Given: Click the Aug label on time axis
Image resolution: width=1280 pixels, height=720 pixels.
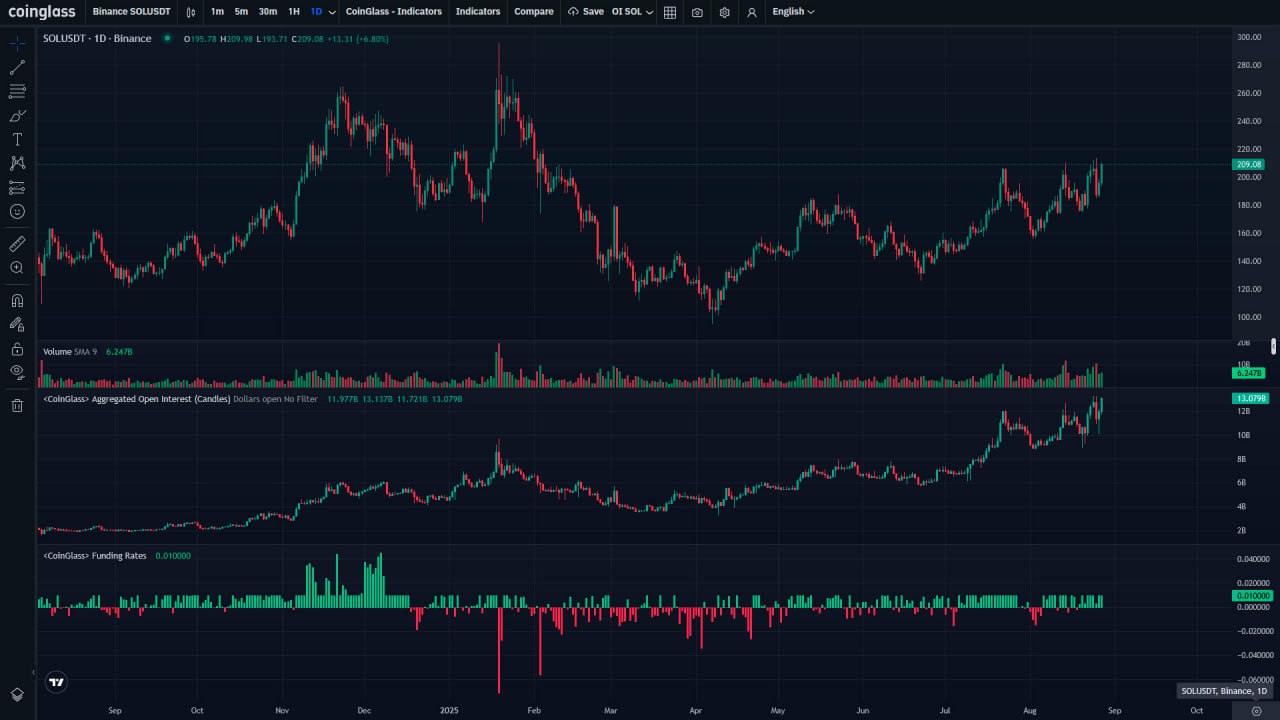Looking at the screenshot, I should [x=1031, y=710].
